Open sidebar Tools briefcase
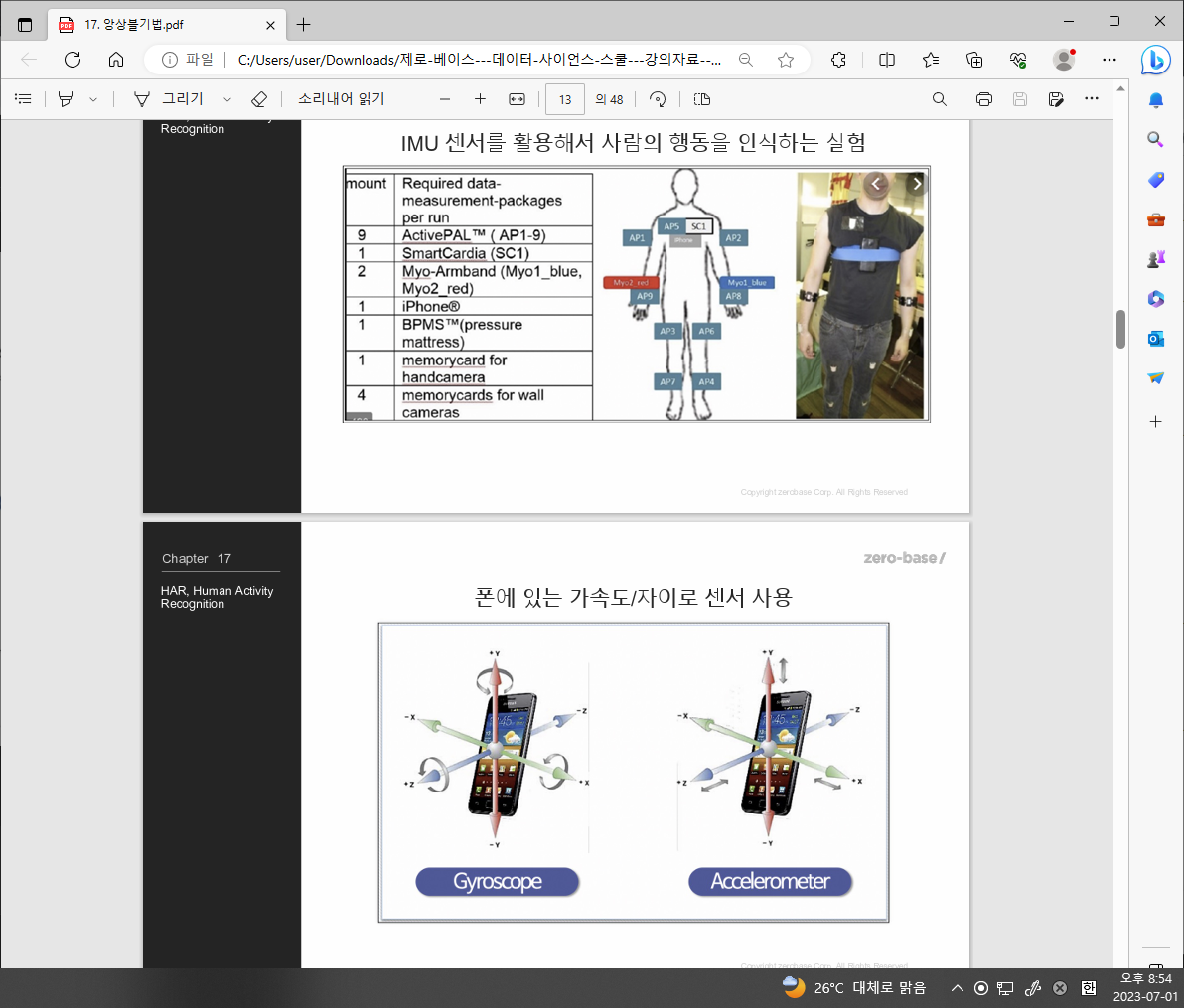Viewport: 1184px width, 1008px height. point(1156,219)
